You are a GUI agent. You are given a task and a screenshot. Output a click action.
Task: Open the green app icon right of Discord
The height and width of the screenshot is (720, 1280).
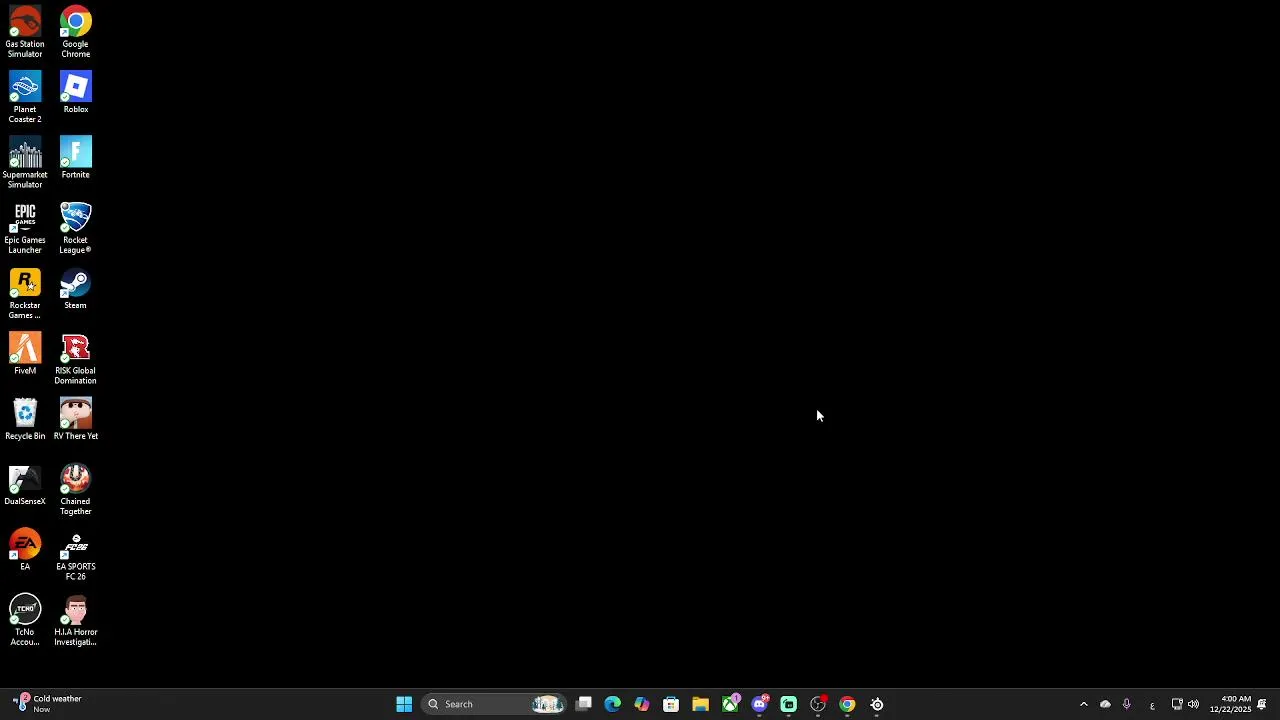(789, 704)
